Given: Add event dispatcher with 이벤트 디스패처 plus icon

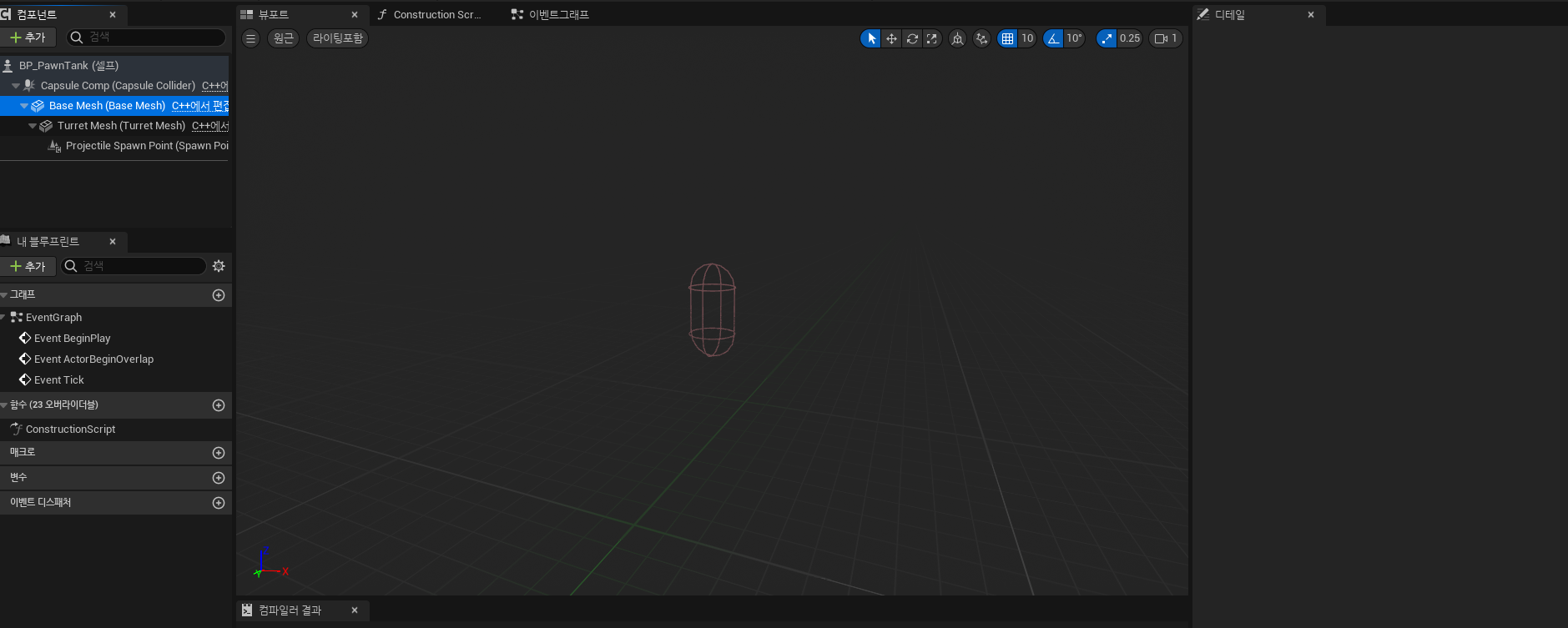Looking at the screenshot, I should click(x=219, y=503).
